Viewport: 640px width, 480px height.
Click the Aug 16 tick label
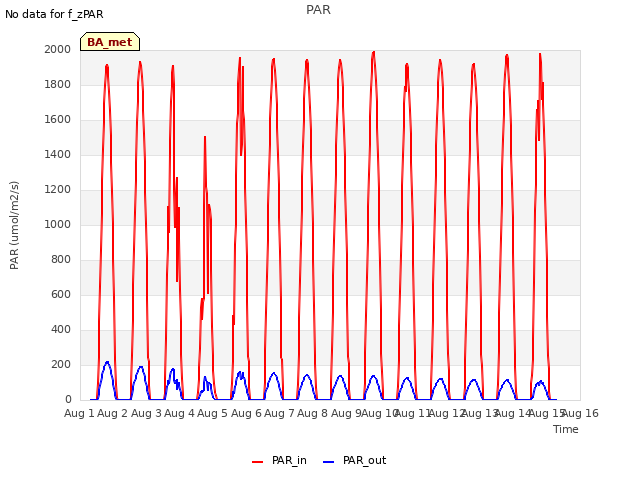[581, 413]
